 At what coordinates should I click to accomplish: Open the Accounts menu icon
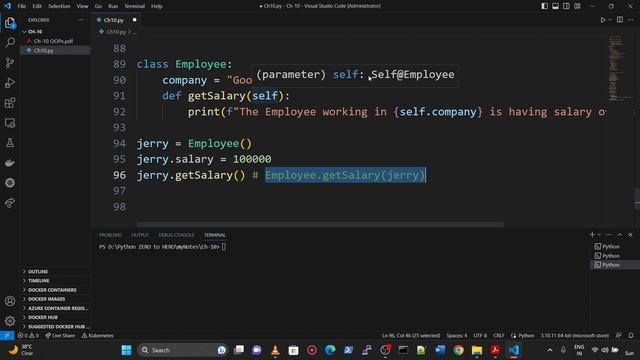[10, 301]
